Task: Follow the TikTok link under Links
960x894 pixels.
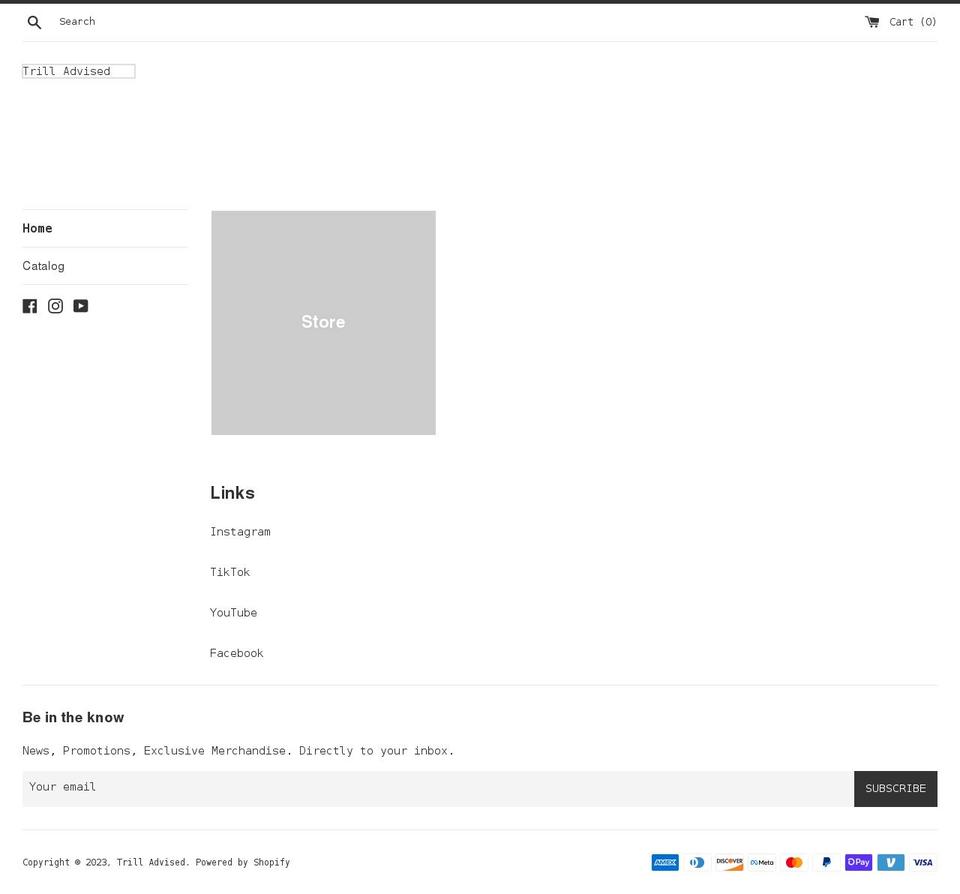Action: point(230,572)
